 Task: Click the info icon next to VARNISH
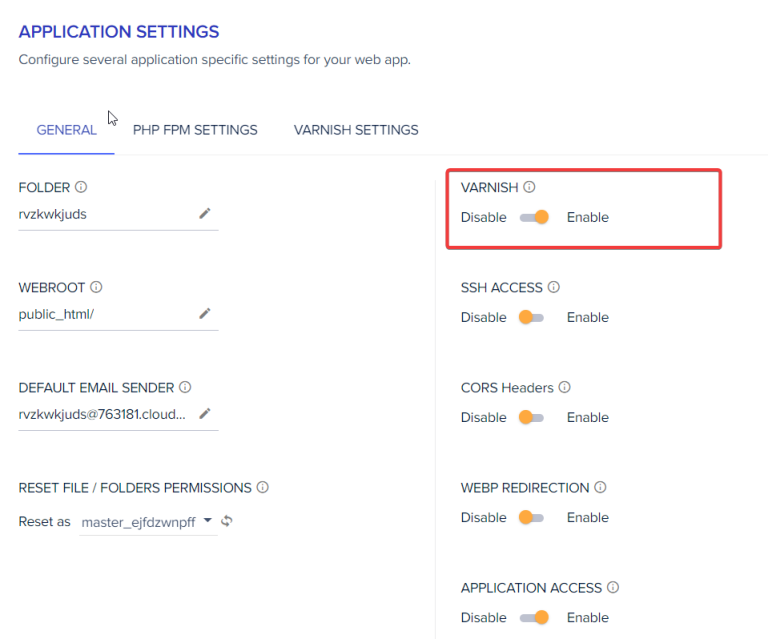529,187
